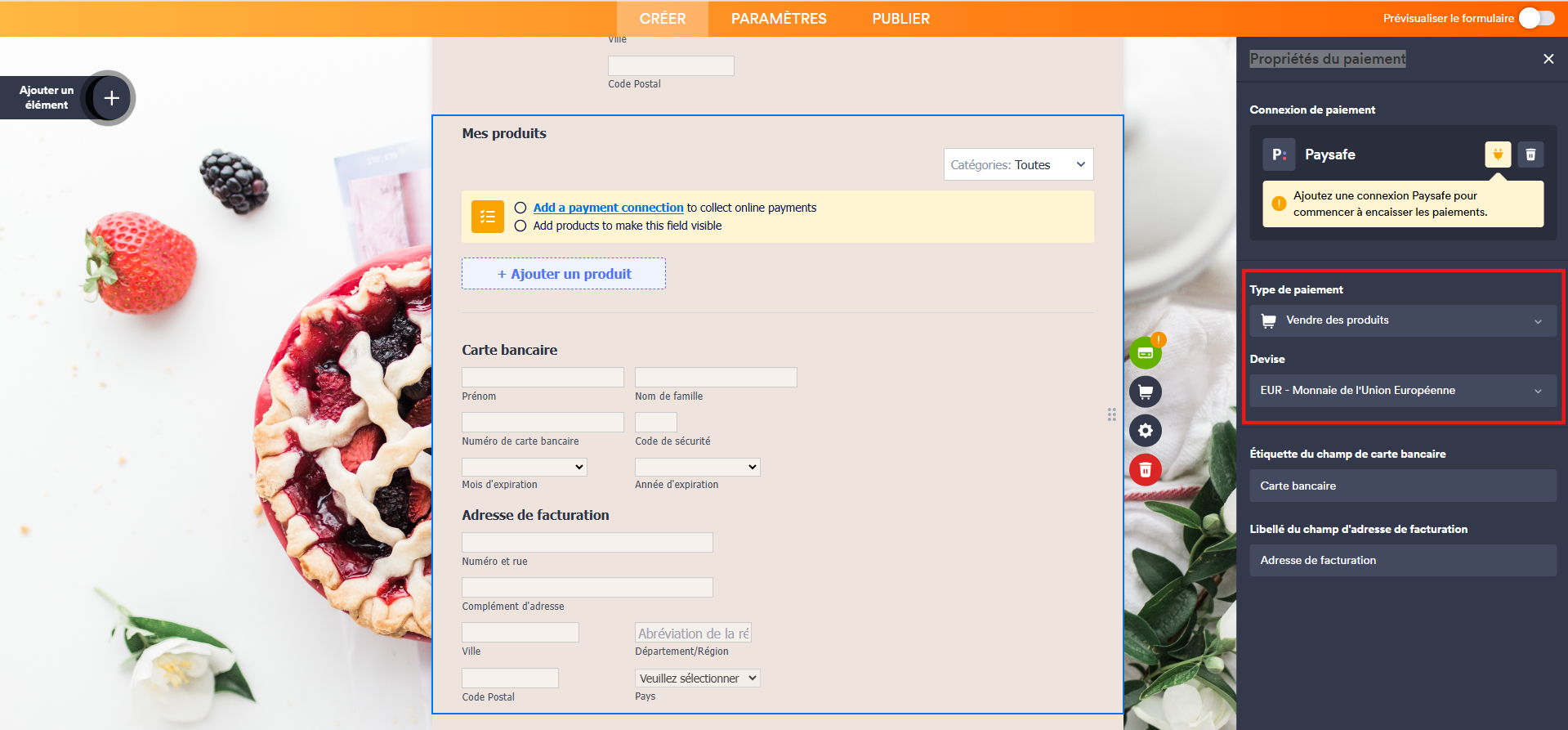Click the warning icon in the Paysafe notice
1568x730 pixels.
click(1279, 204)
